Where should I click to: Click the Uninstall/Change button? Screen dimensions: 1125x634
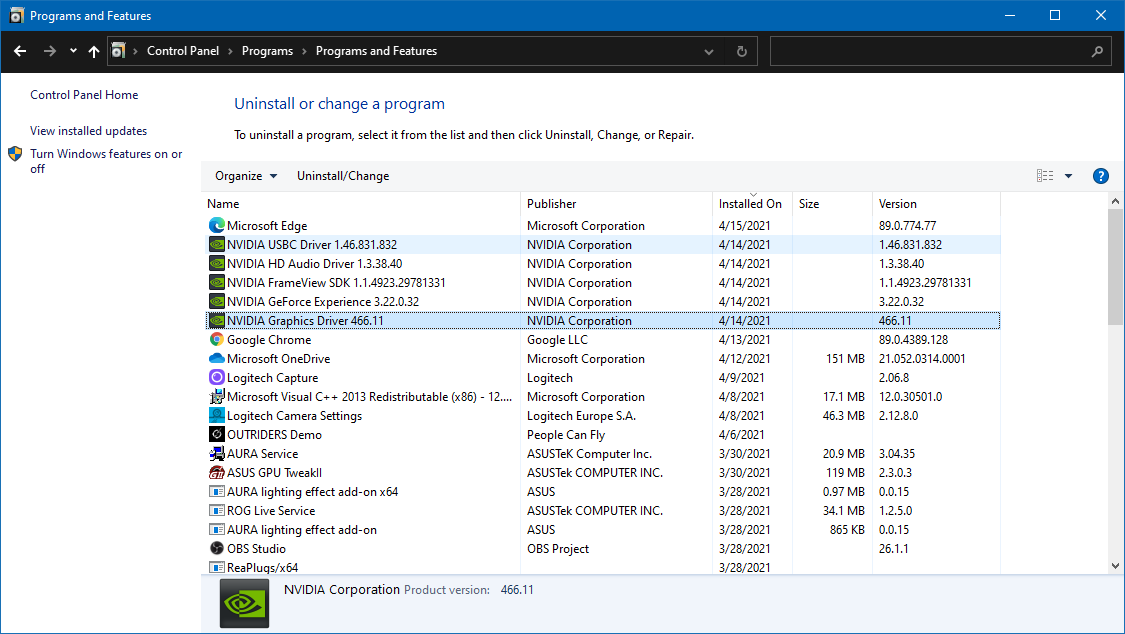click(x=343, y=176)
